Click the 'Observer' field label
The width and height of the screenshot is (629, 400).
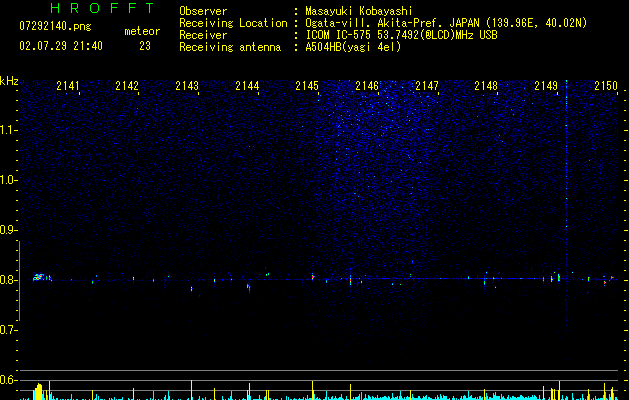point(203,11)
